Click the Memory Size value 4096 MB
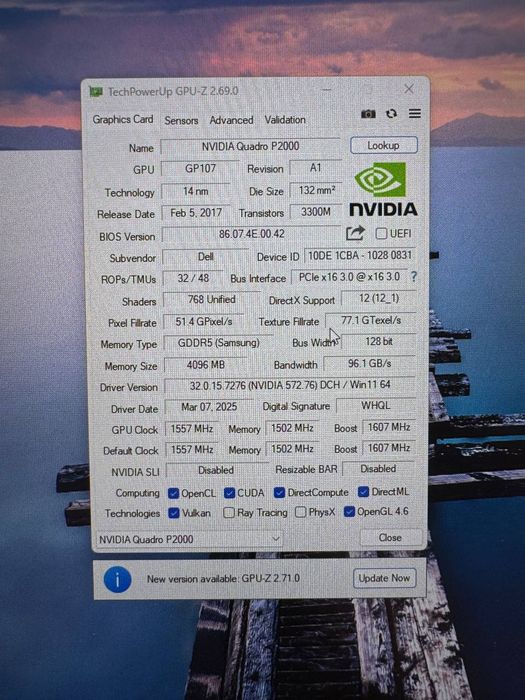Screen dimensions: 525x700 (205, 365)
